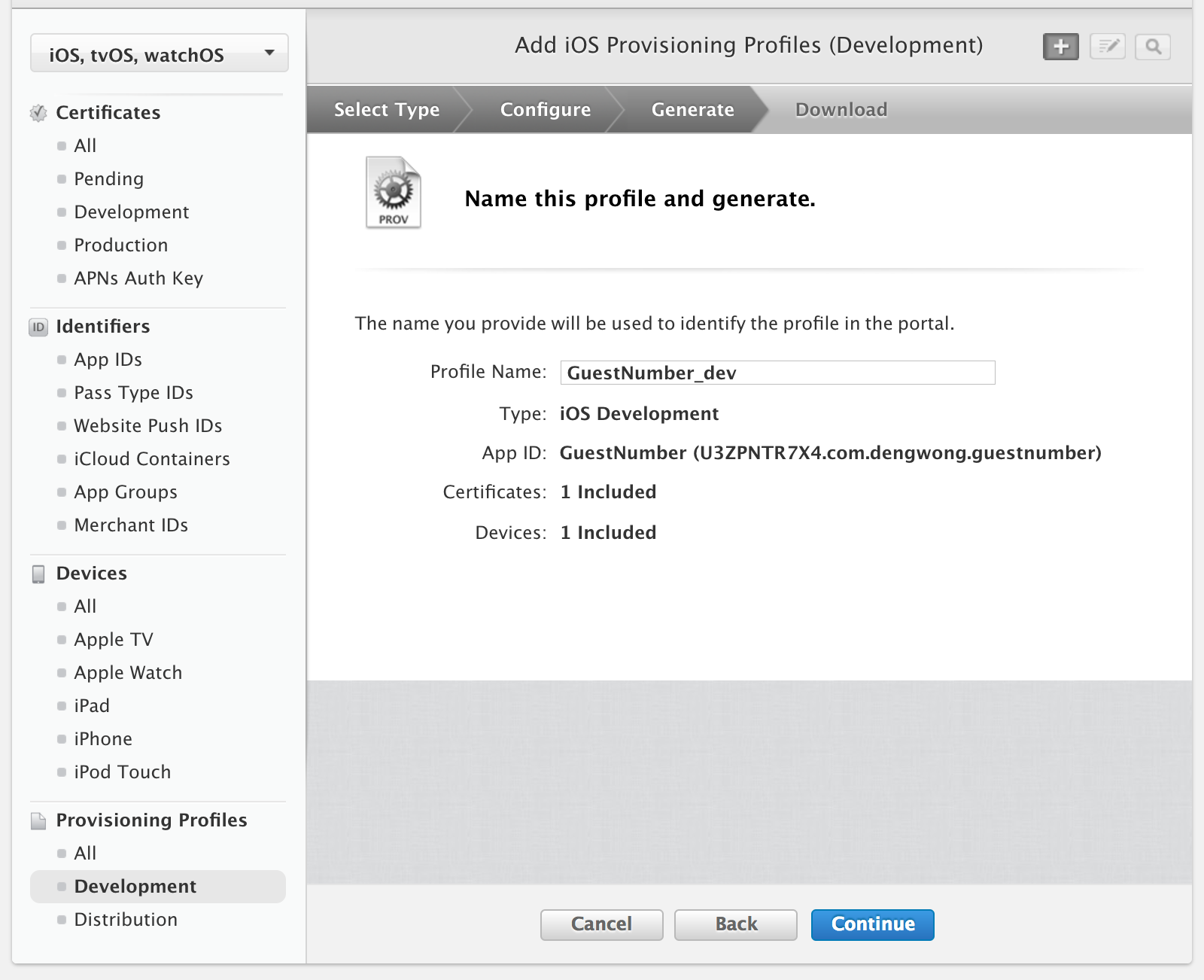Screen dimensions: 1204x980
Task: Click the Back button
Action: pyautogui.click(x=736, y=924)
